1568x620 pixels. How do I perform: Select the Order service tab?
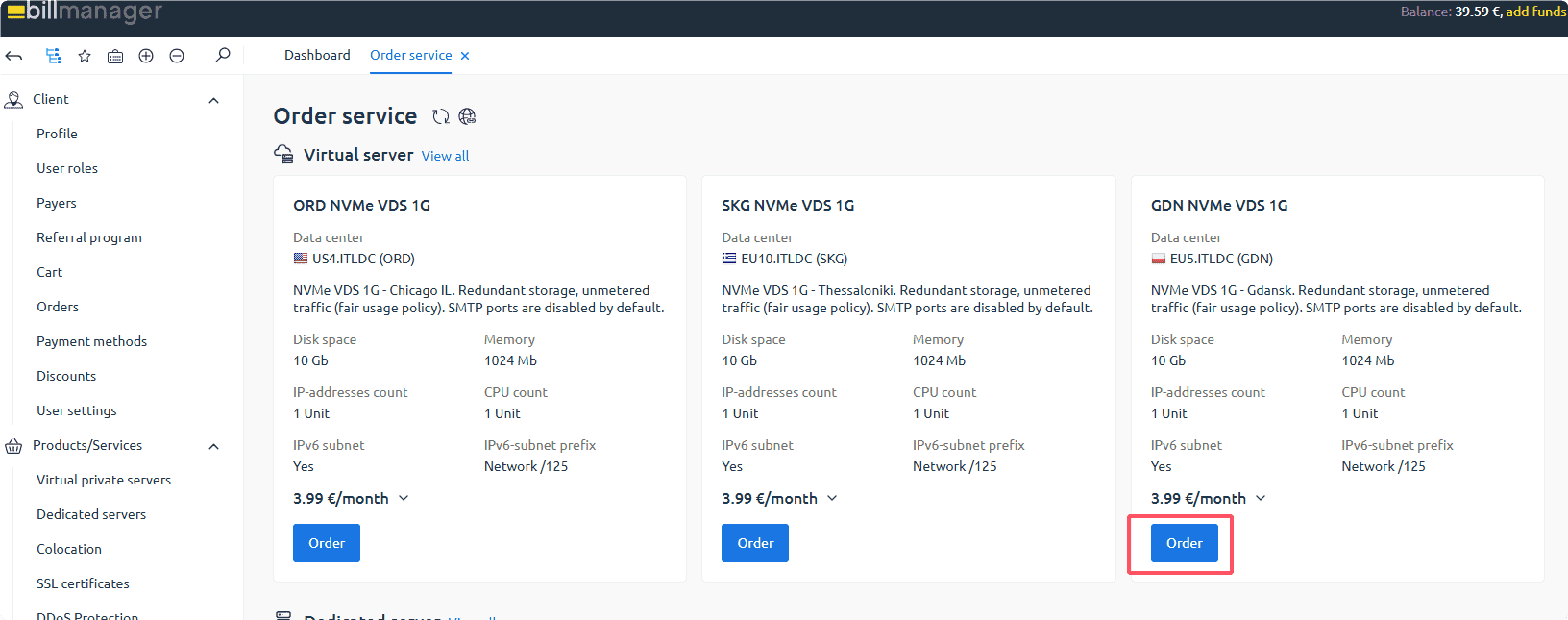[411, 55]
